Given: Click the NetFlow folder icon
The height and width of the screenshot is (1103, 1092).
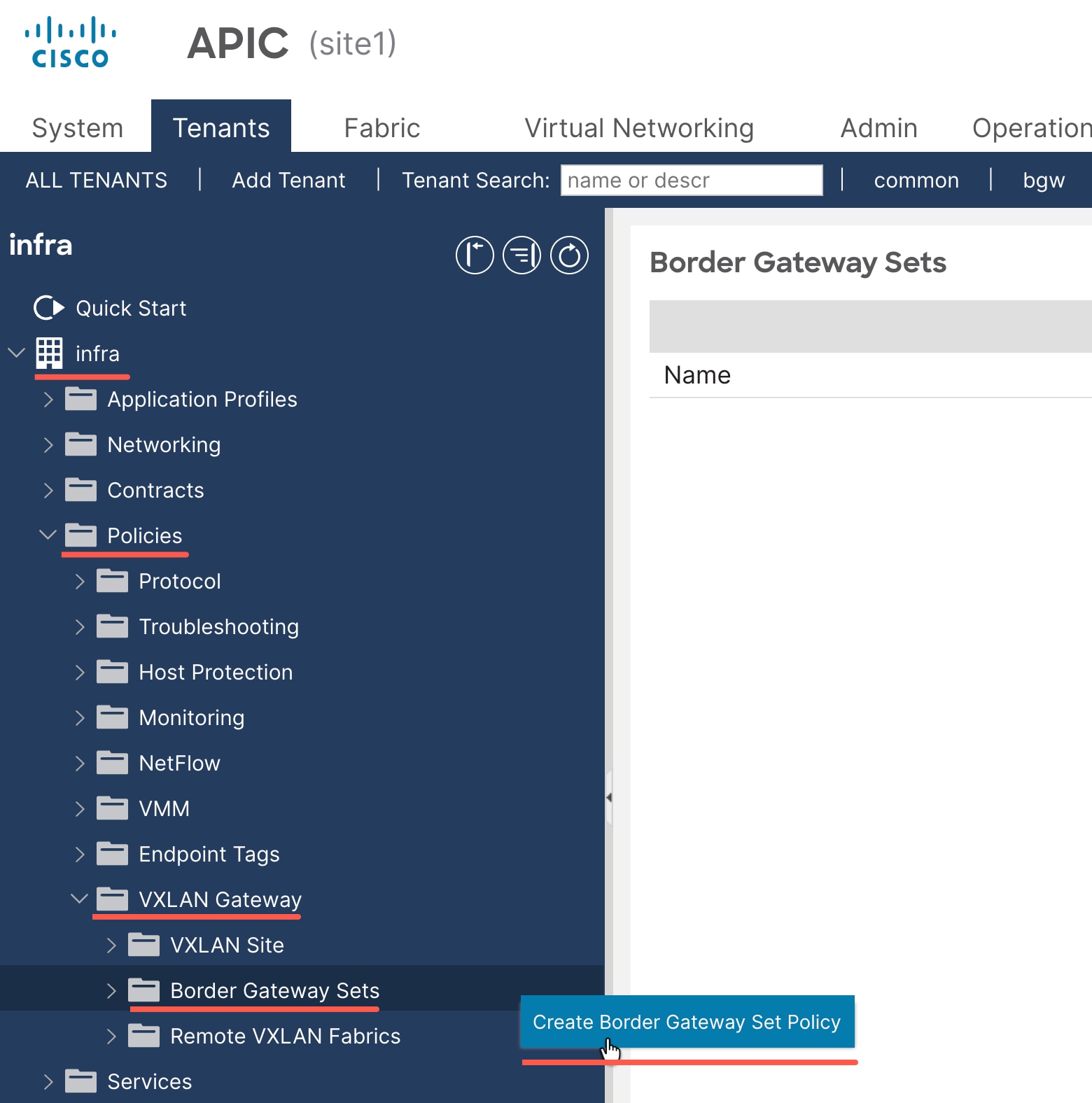Looking at the screenshot, I should point(112,763).
